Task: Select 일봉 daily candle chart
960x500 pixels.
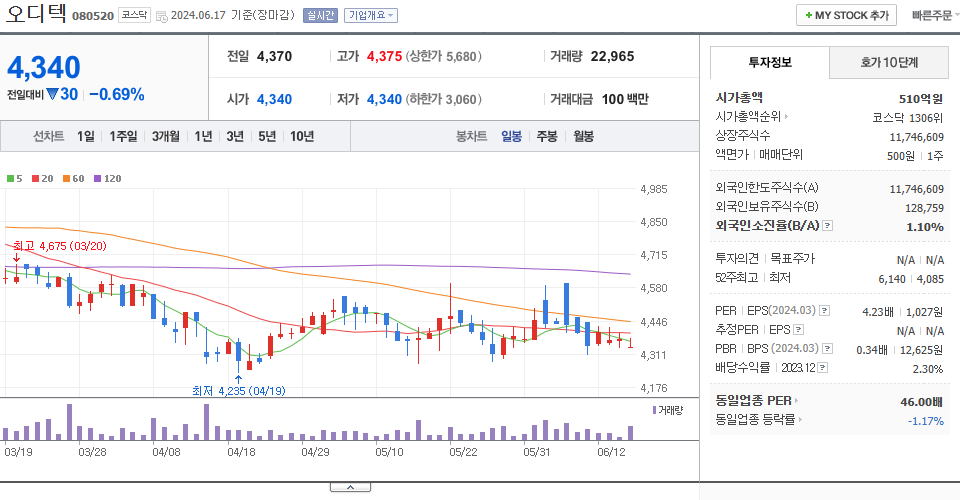Action: (511, 136)
